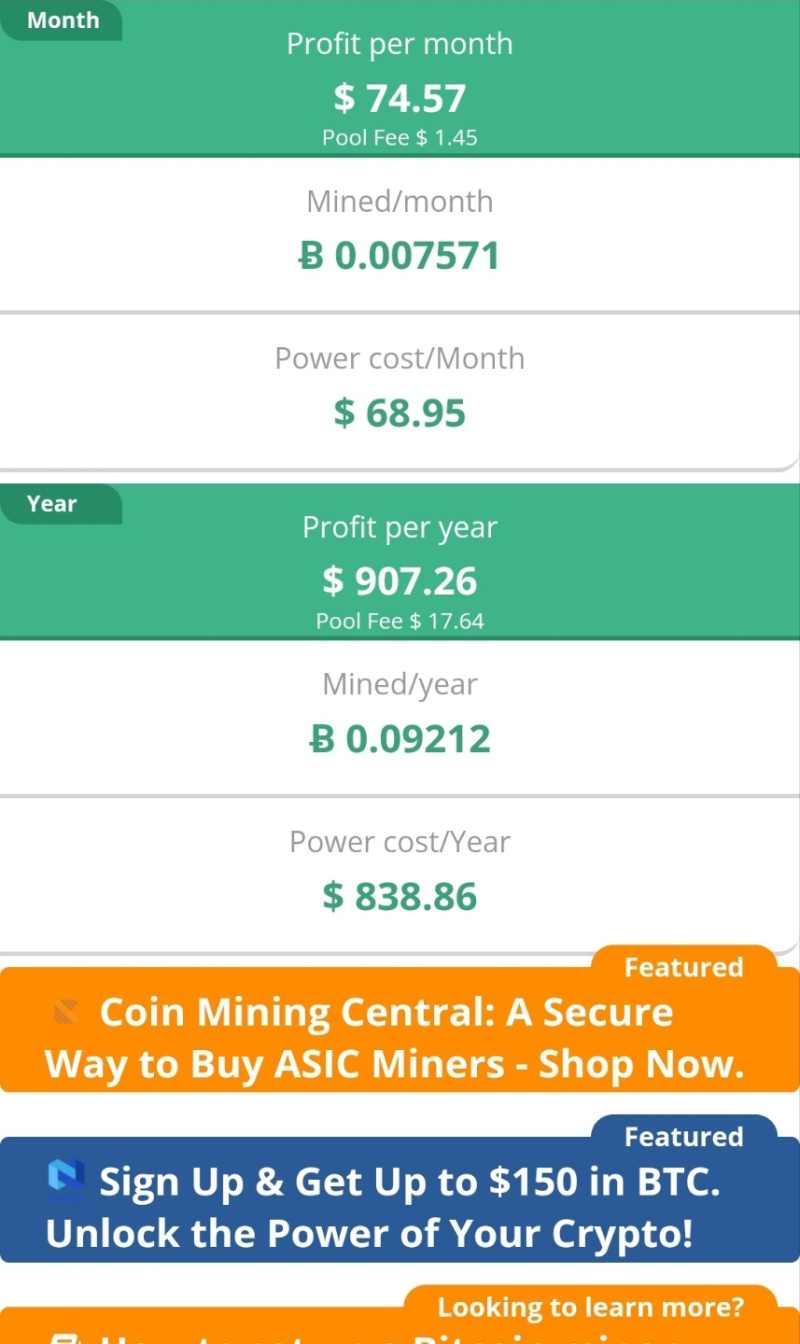Tap the Looking to learn more tag

(x=590, y=1306)
